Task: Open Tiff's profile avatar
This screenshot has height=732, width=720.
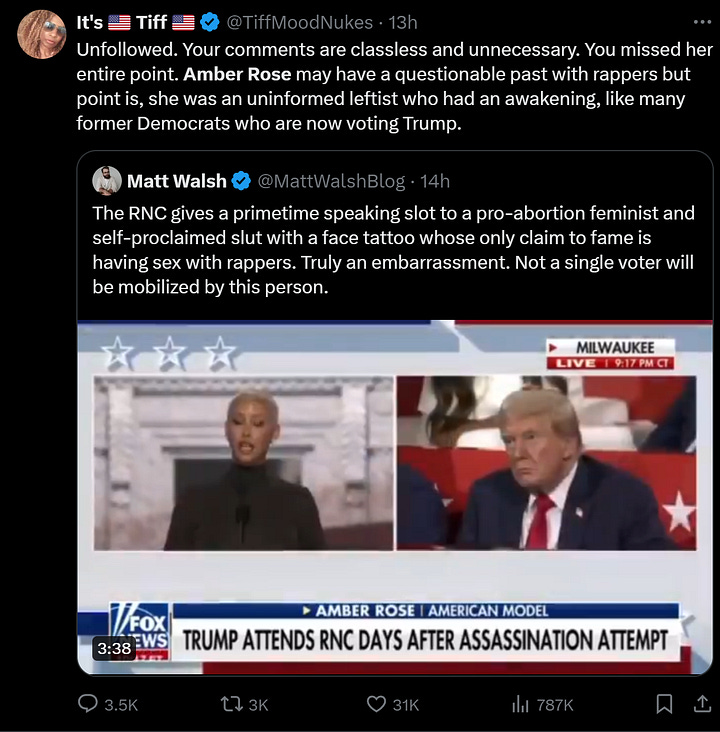Action: pos(42,35)
